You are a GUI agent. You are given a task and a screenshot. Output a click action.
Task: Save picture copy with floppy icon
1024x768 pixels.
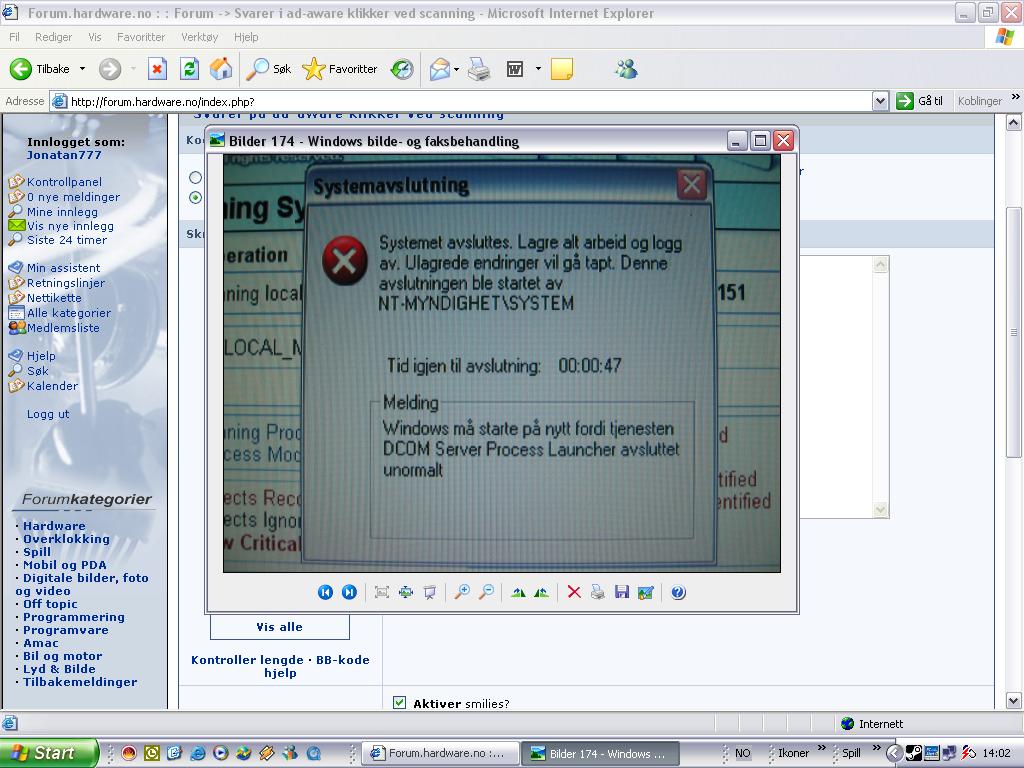coord(622,592)
